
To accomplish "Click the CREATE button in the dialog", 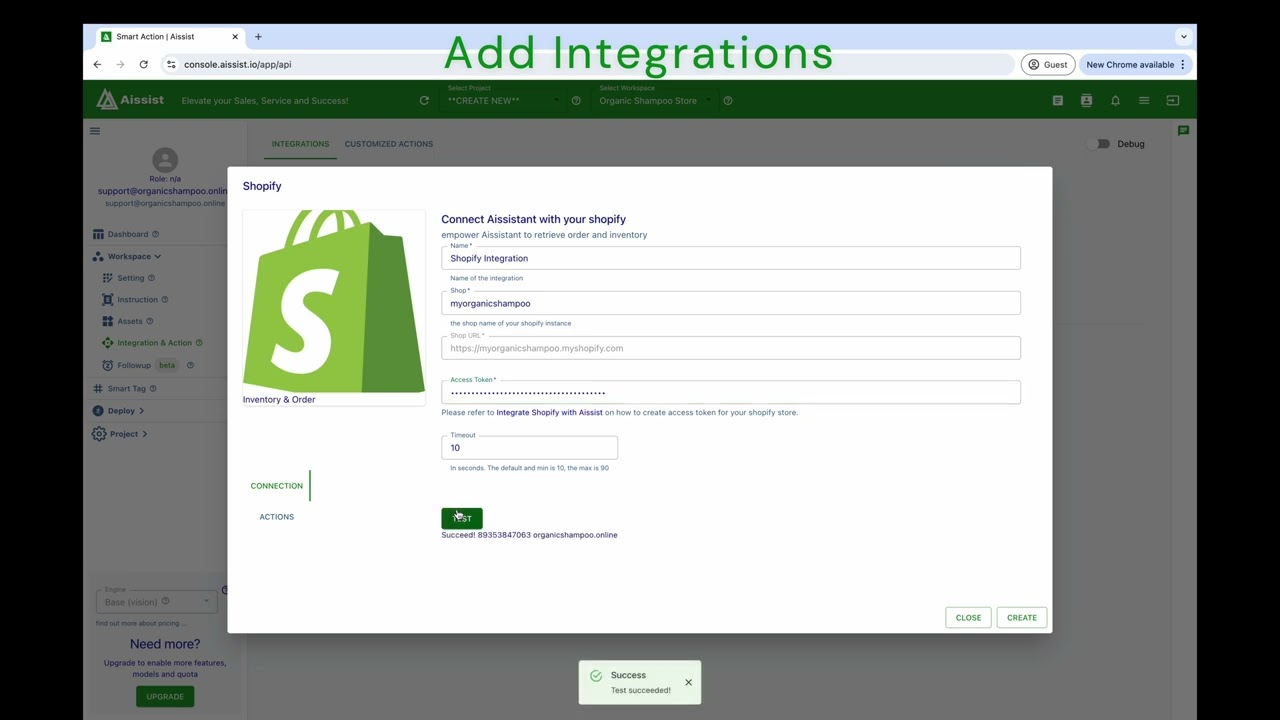I will 1021,617.
